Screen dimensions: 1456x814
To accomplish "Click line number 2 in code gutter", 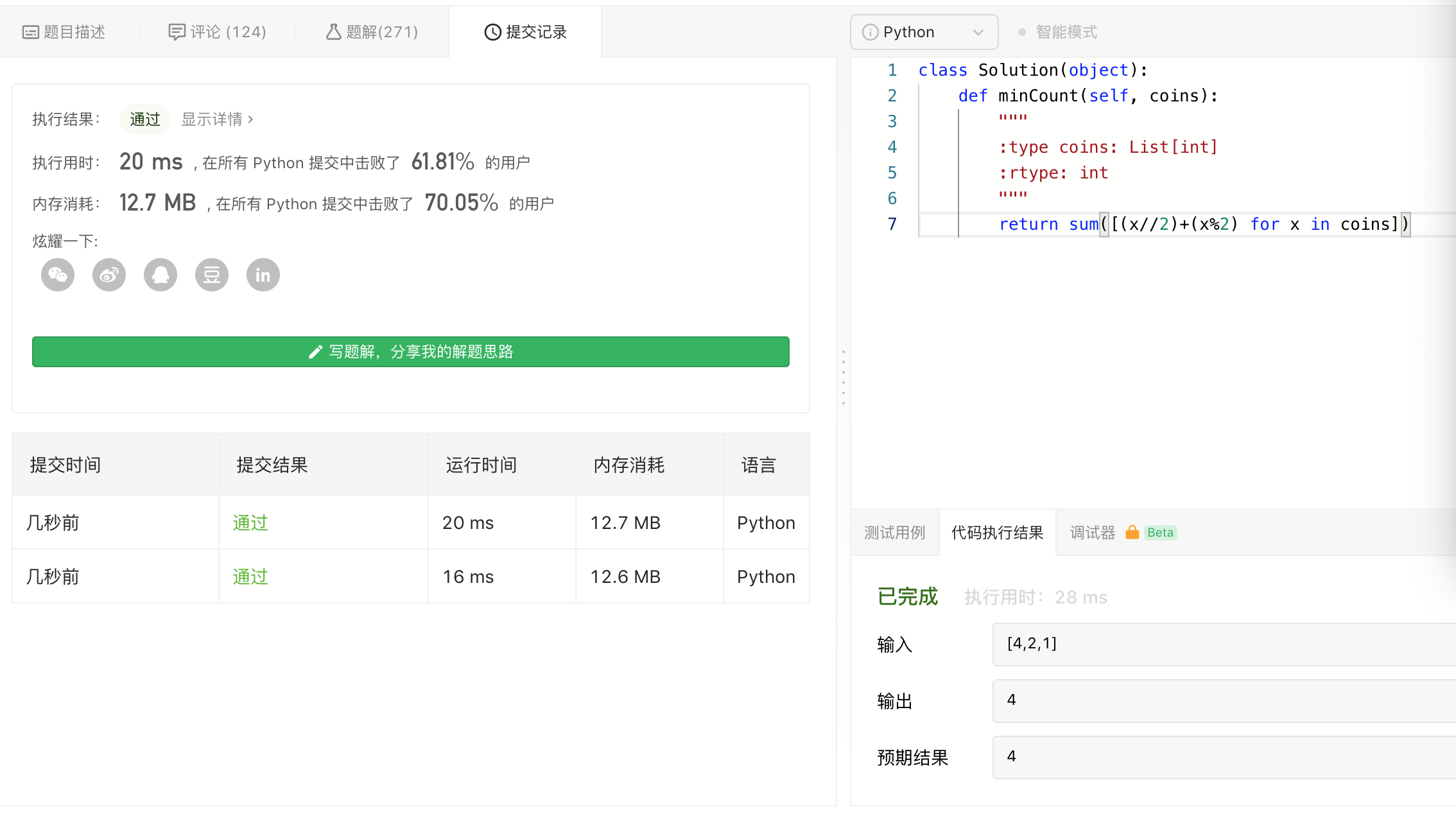I will 892,96.
